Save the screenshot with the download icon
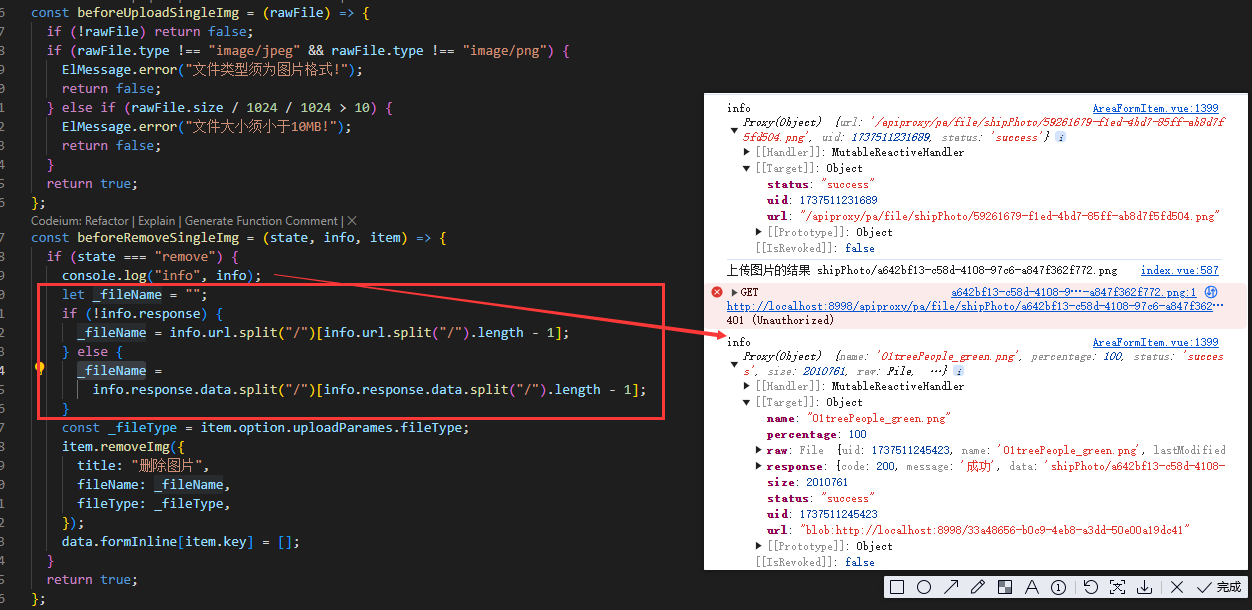The image size is (1252, 610). coord(1145,587)
